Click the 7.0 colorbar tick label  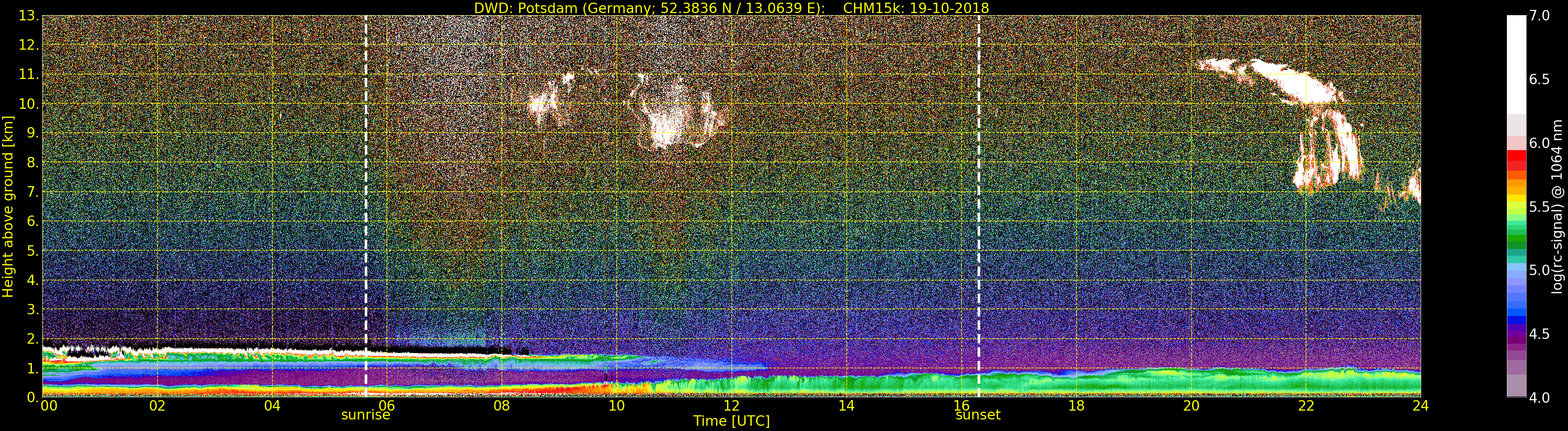pos(1539,16)
